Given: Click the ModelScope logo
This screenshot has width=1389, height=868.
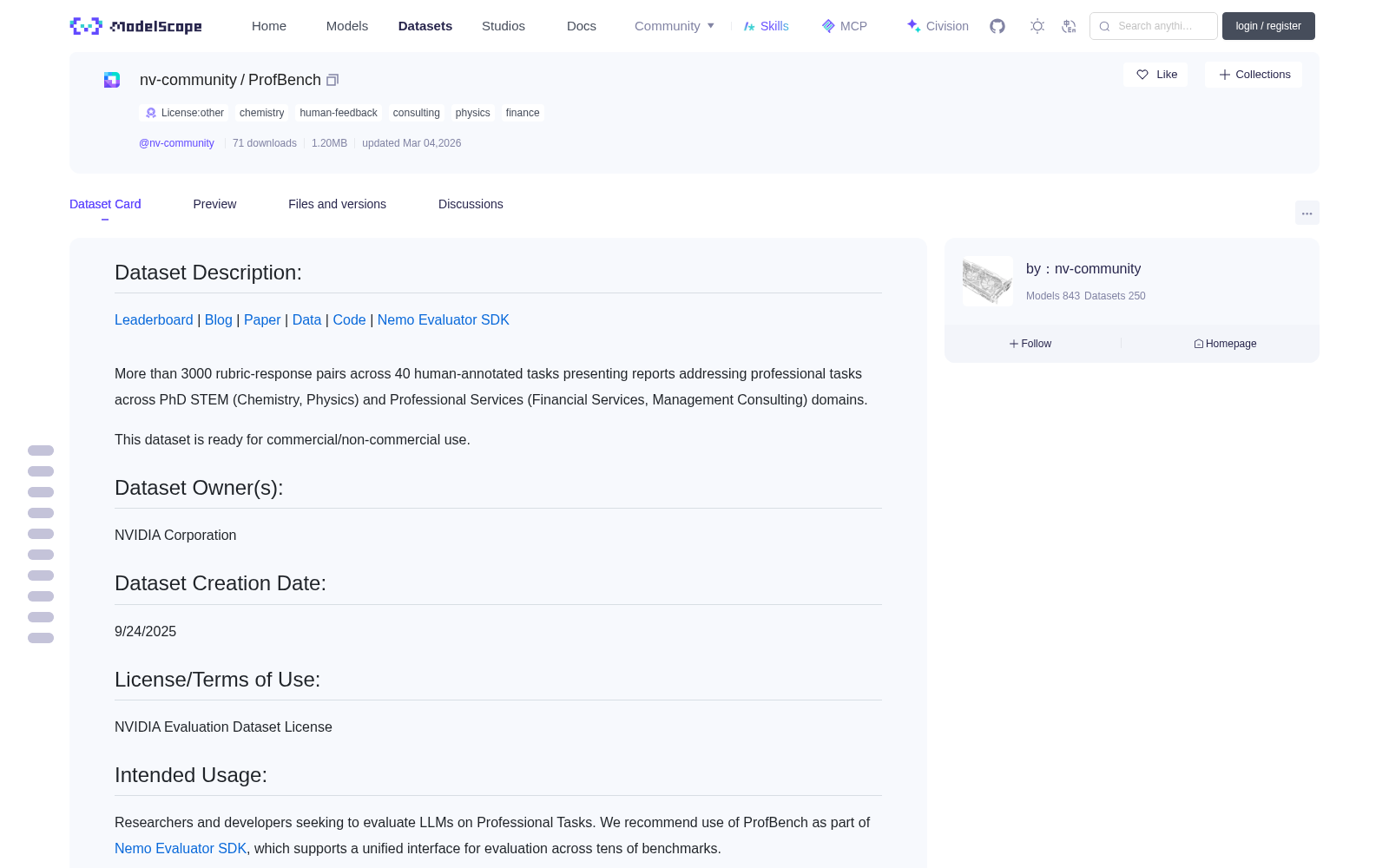Looking at the screenshot, I should 136,26.
